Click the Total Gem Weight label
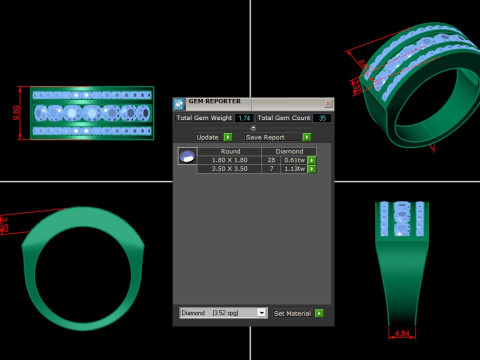This screenshot has height=360, width=480. point(204,118)
